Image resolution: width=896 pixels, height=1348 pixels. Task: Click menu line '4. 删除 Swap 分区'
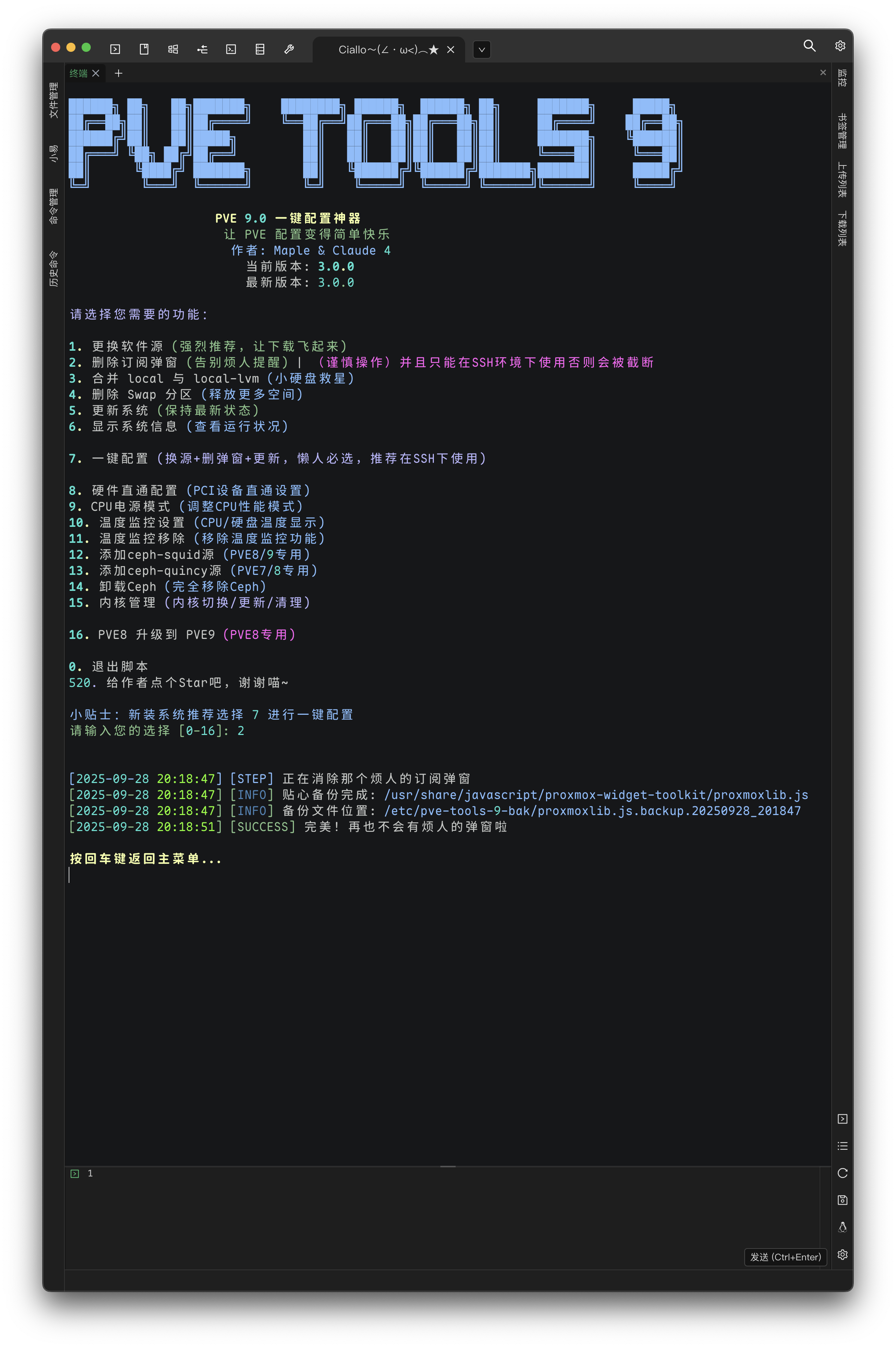pos(186,395)
